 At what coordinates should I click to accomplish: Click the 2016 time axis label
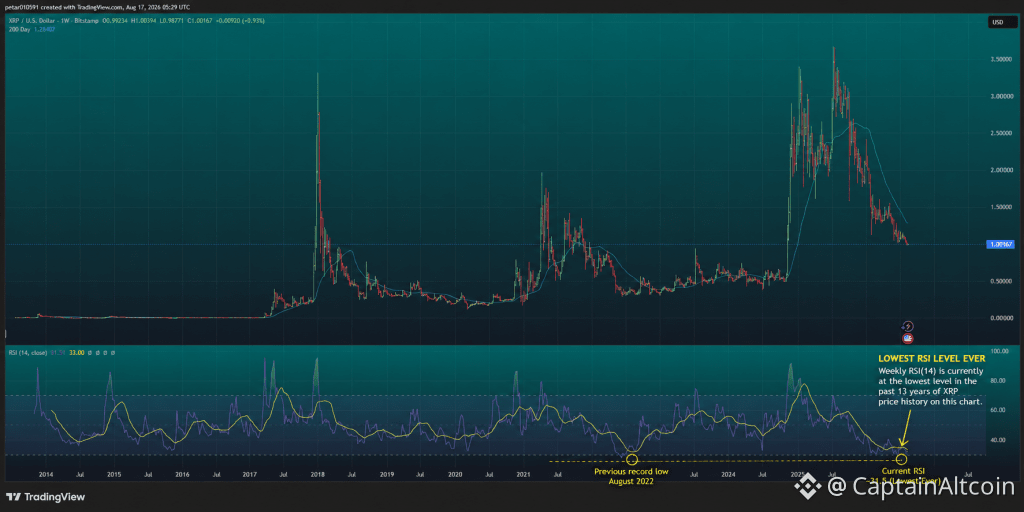click(182, 475)
